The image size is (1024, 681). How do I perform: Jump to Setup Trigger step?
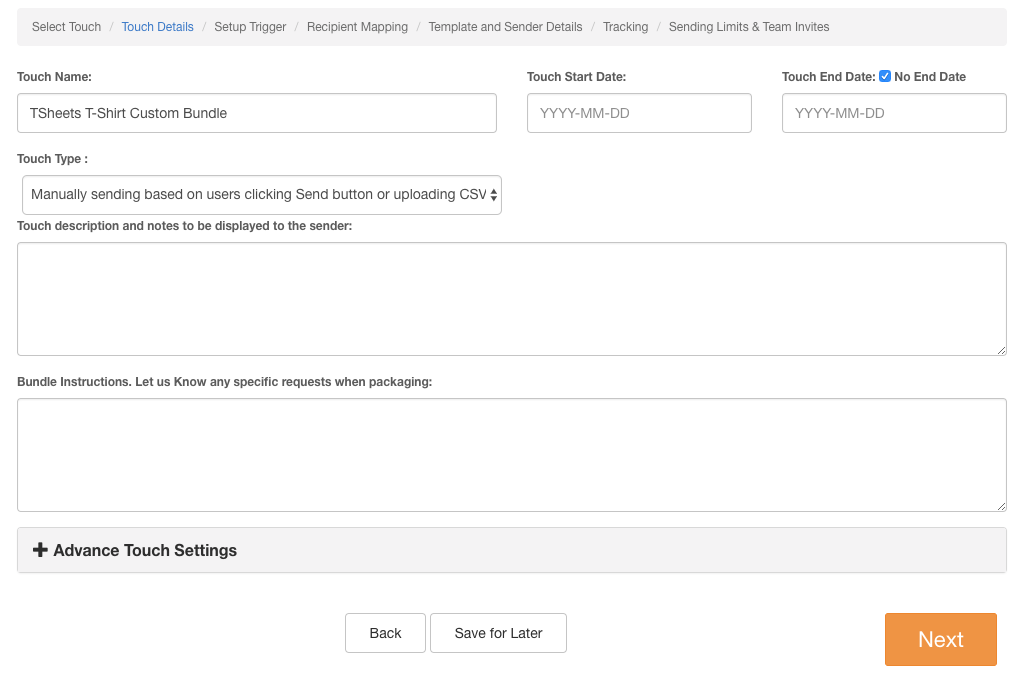pos(250,27)
